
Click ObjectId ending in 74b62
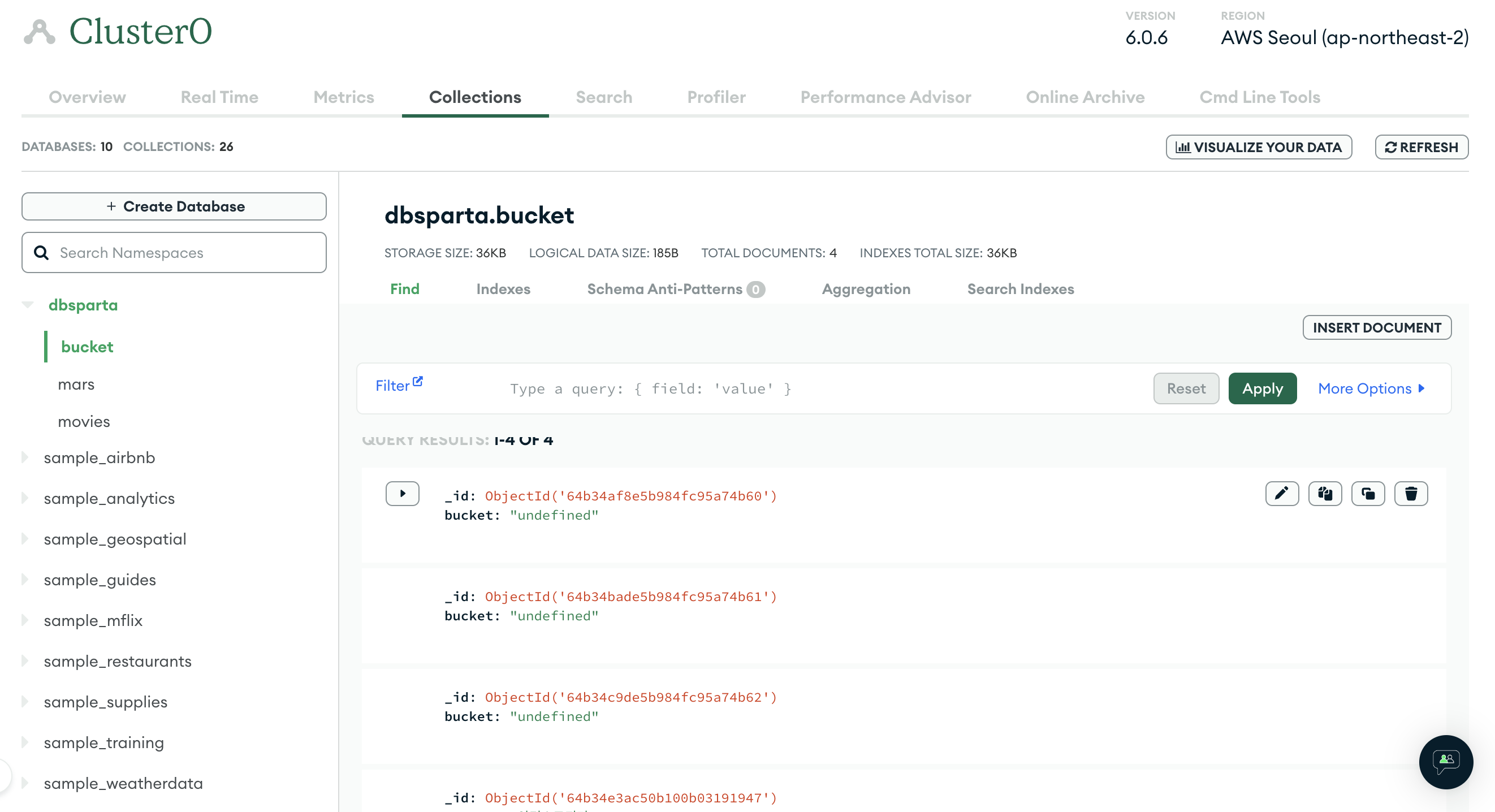[631, 697]
